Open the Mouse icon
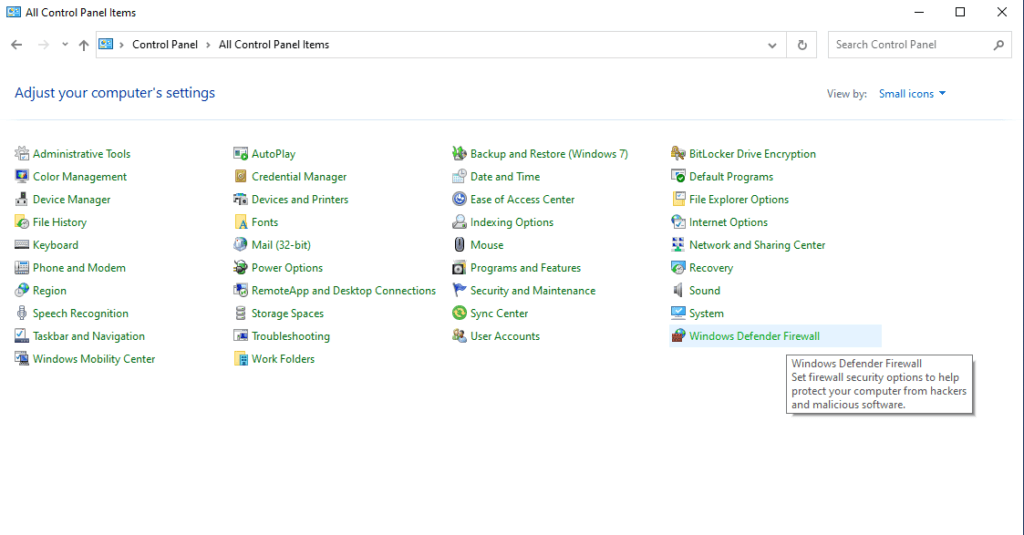Screen dimensions: 1024x535 [x=459, y=245]
